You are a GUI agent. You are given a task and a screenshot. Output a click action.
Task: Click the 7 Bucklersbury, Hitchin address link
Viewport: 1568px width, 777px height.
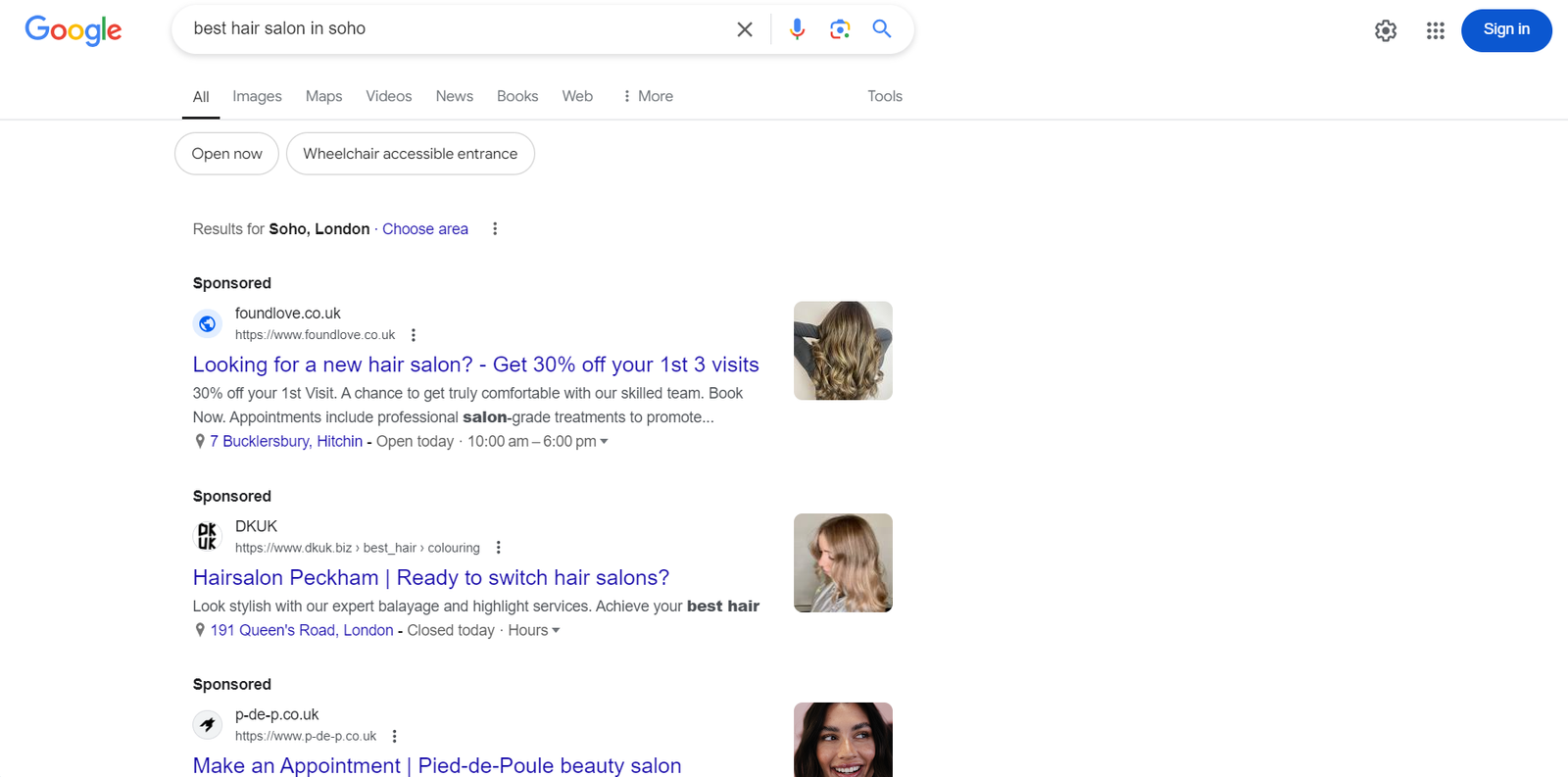286,441
